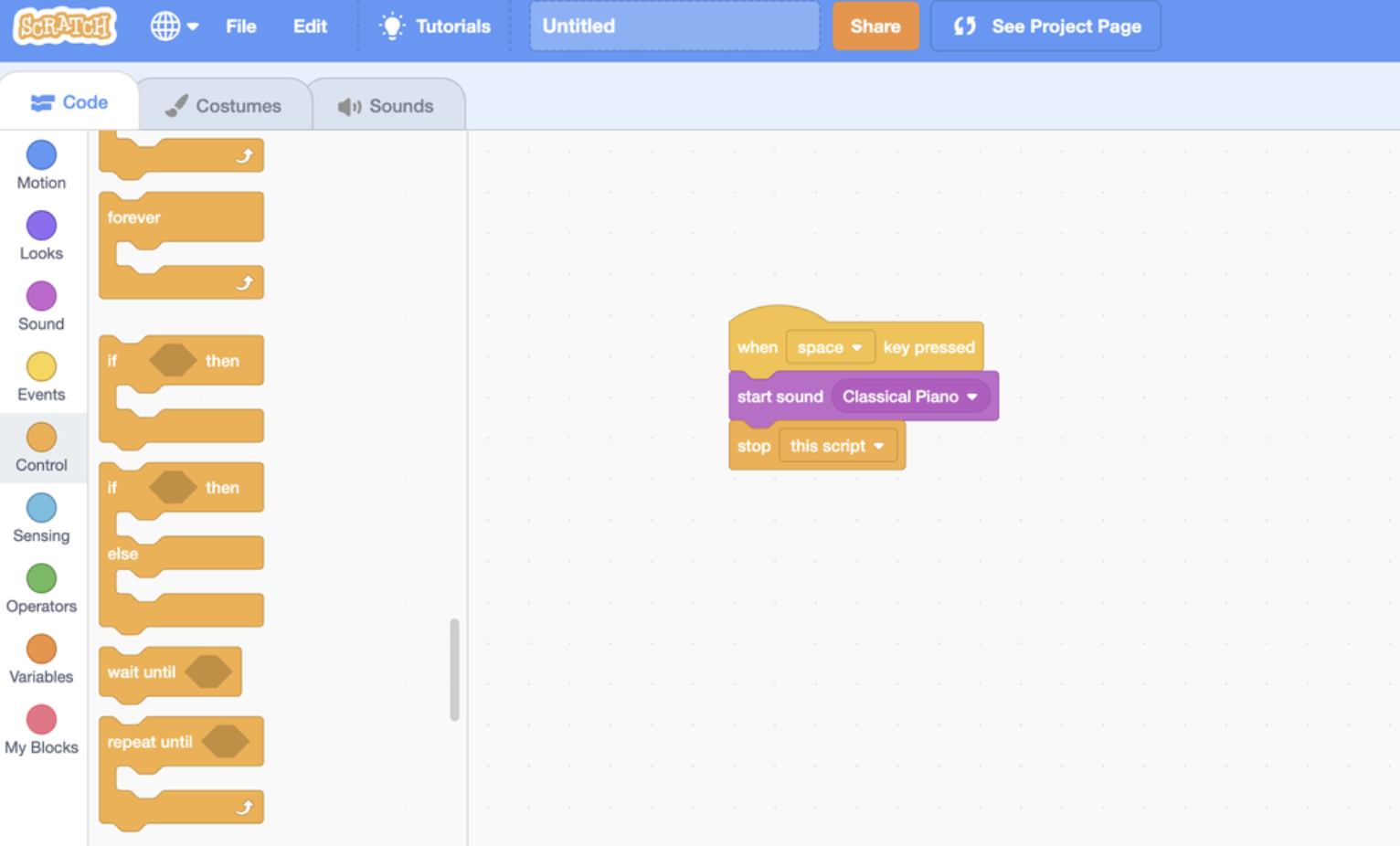Click the start sound block label

[x=780, y=397]
